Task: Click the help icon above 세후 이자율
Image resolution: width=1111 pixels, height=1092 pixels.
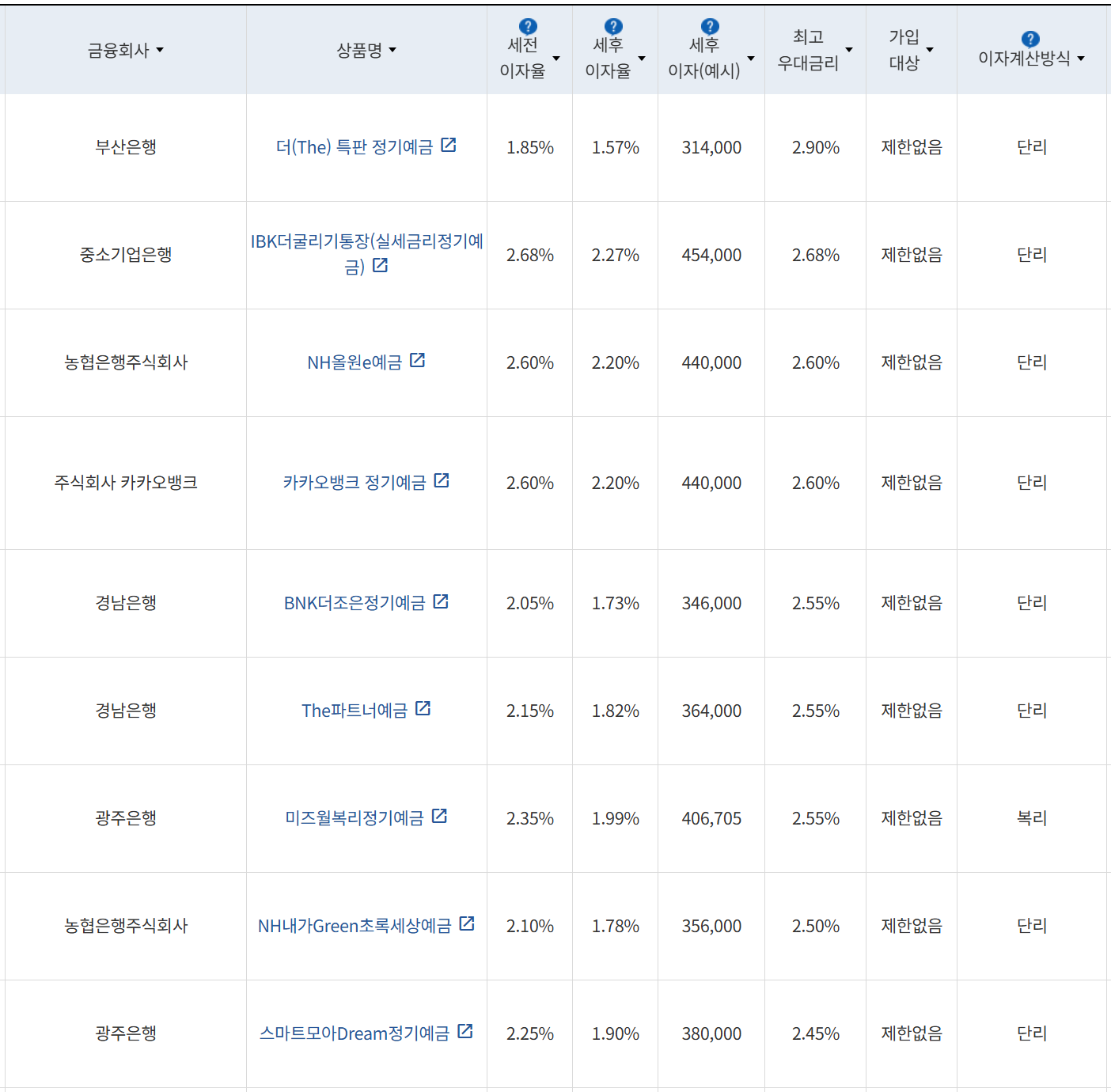Action: pos(613,25)
